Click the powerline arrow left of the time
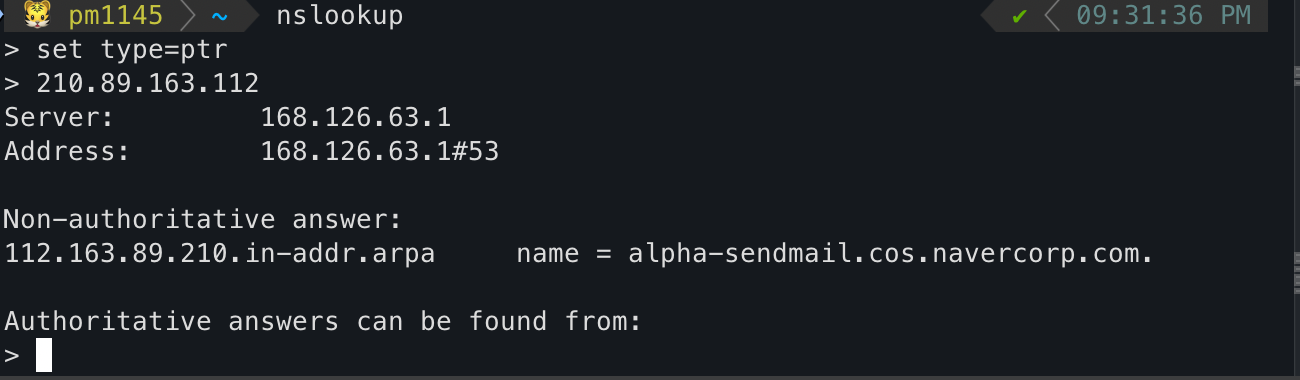This screenshot has width=1300, height=380. click(x=1052, y=16)
